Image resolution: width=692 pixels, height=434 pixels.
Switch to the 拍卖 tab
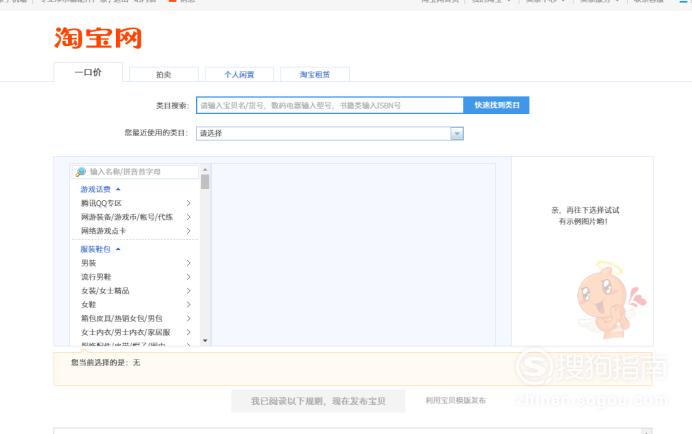(x=164, y=75)
